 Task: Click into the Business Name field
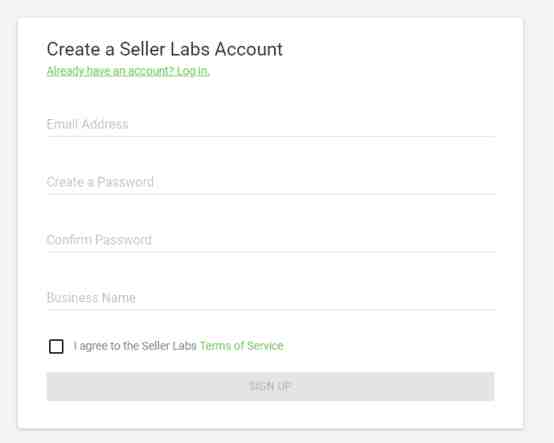271,298
